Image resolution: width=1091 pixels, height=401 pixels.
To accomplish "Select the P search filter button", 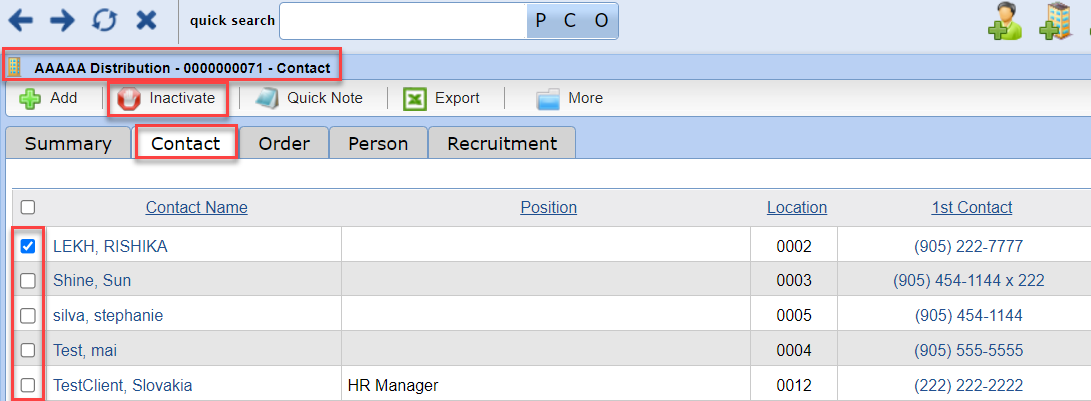I will (541, 21).
